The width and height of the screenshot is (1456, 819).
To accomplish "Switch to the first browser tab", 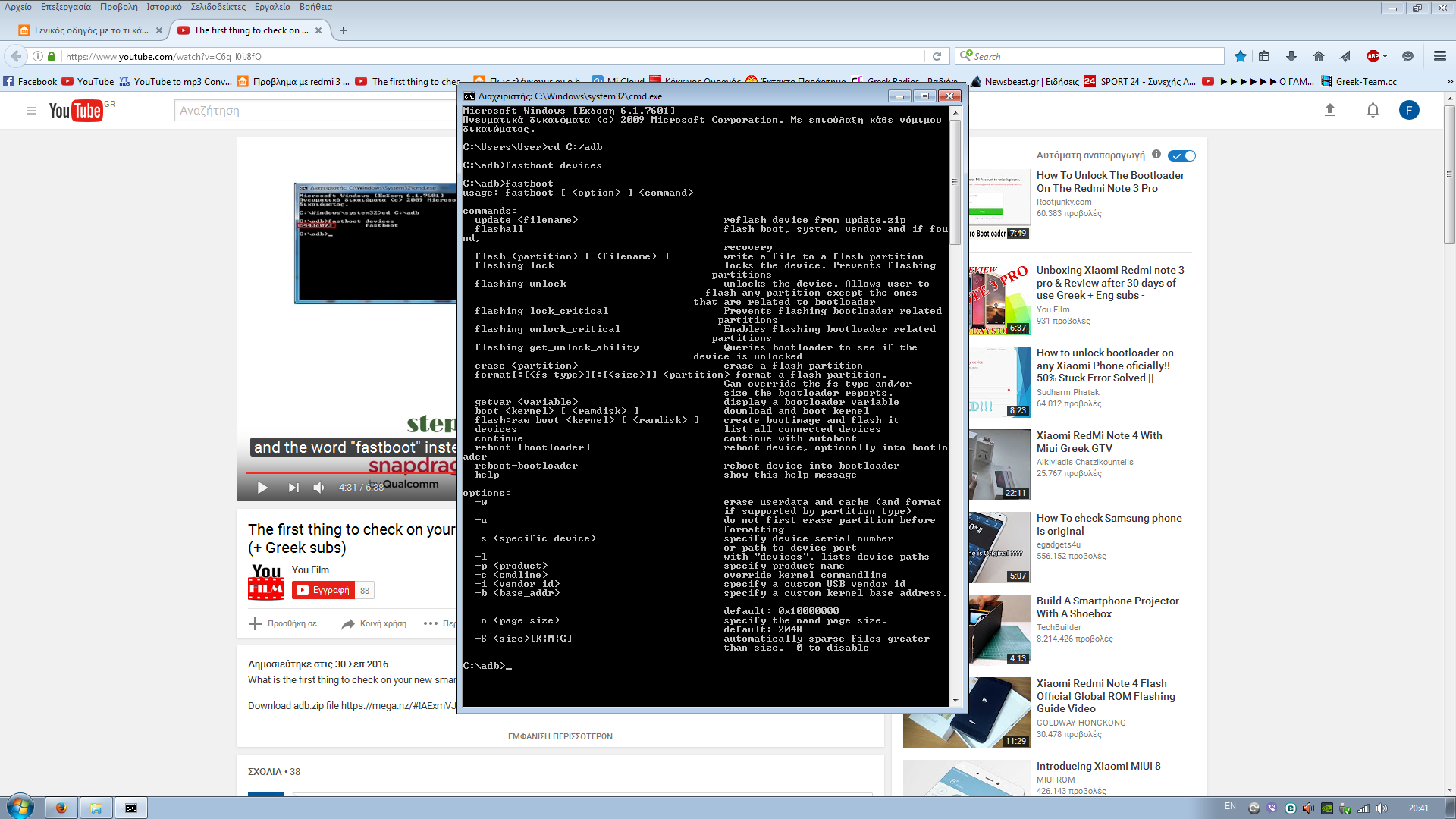I will (x=90, y=30).
